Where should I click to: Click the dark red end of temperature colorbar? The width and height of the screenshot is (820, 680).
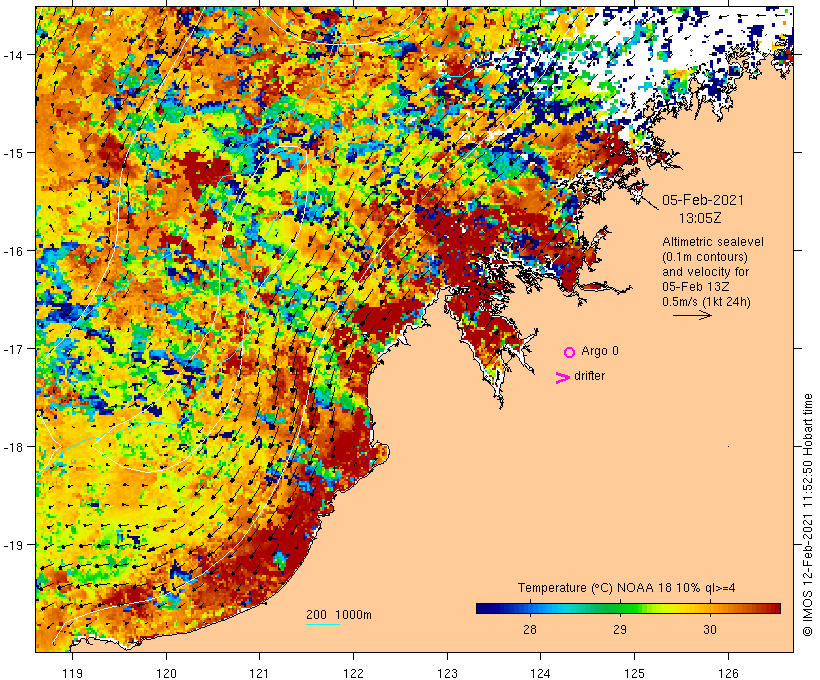775,608
